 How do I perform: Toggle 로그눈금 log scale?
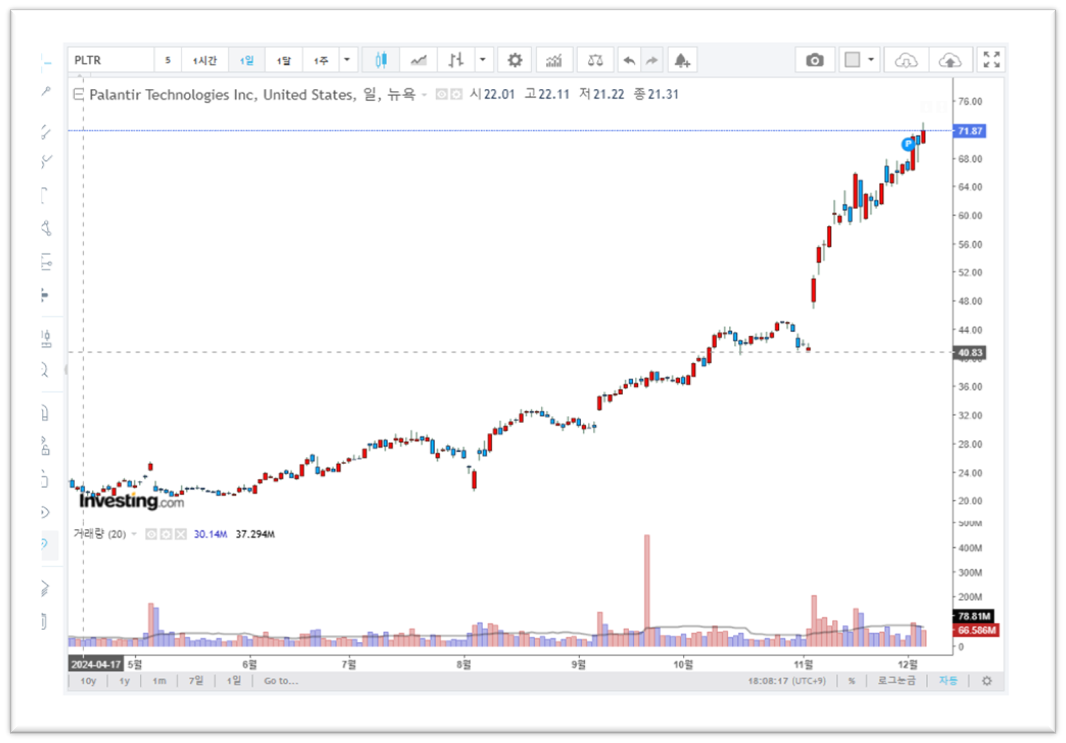point(896,680)
